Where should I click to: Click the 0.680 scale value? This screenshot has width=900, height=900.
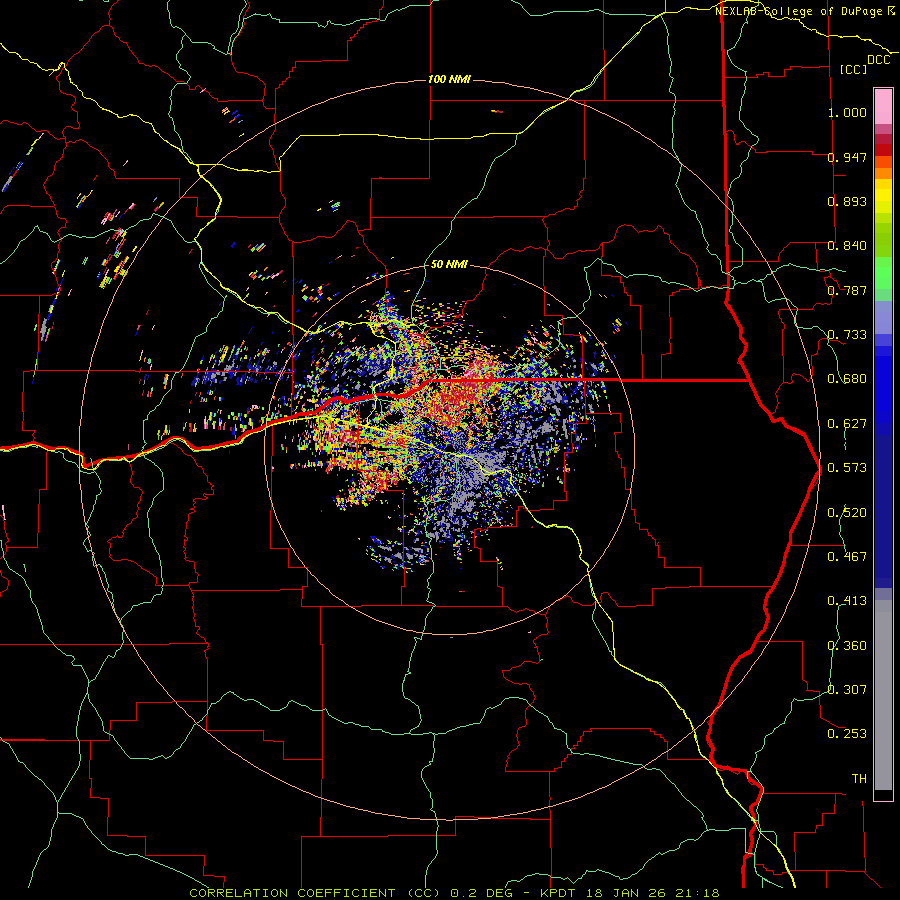[847, 379]
